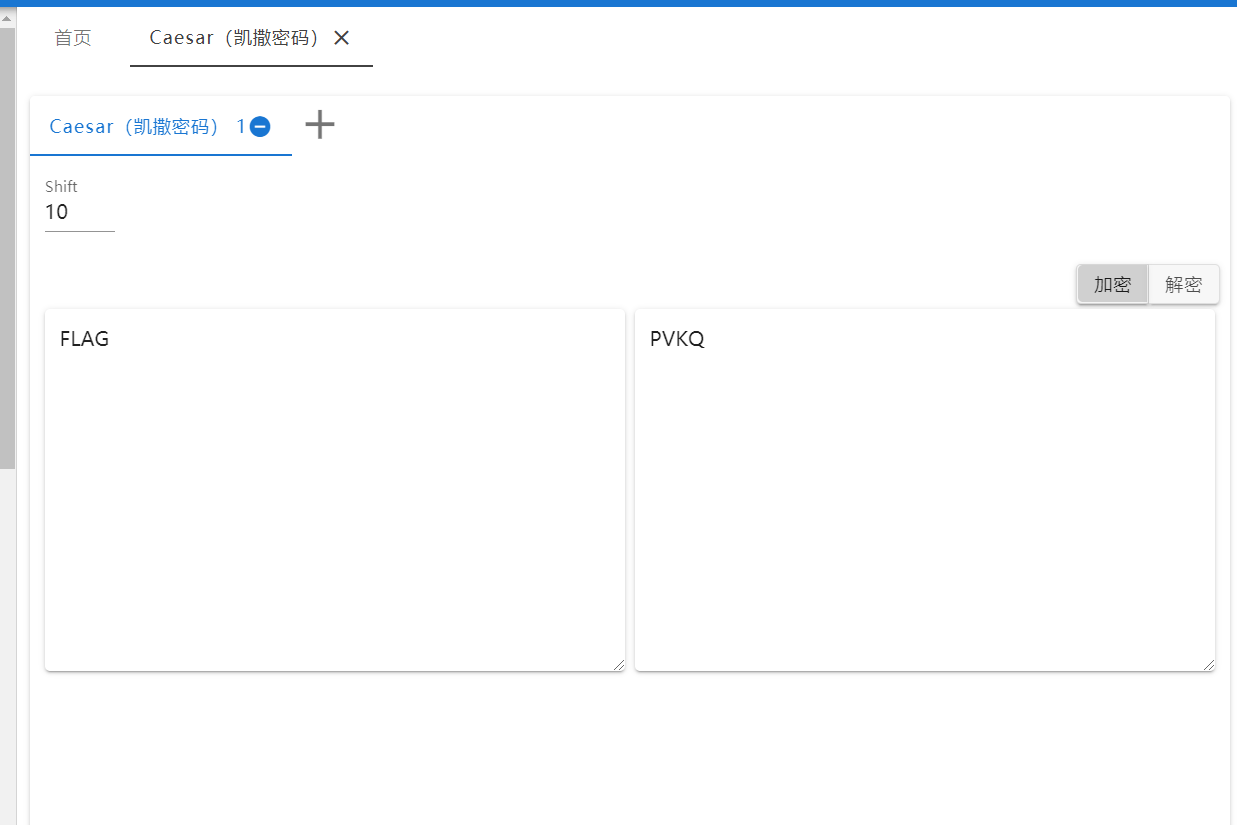Image resolution: width=1237 pixels, height=825 pixels.
Task: Grab the resize handle of the FLAG textarea
Action: 619,665
